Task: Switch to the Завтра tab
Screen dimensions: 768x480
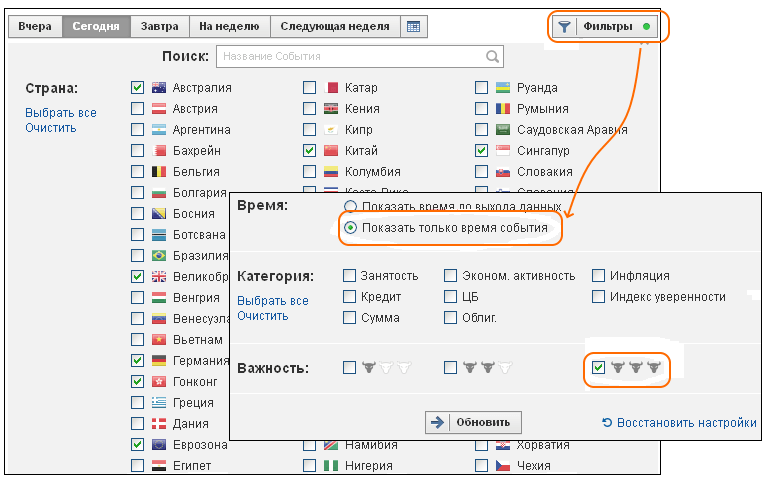Action: click(x=161, y=27)
